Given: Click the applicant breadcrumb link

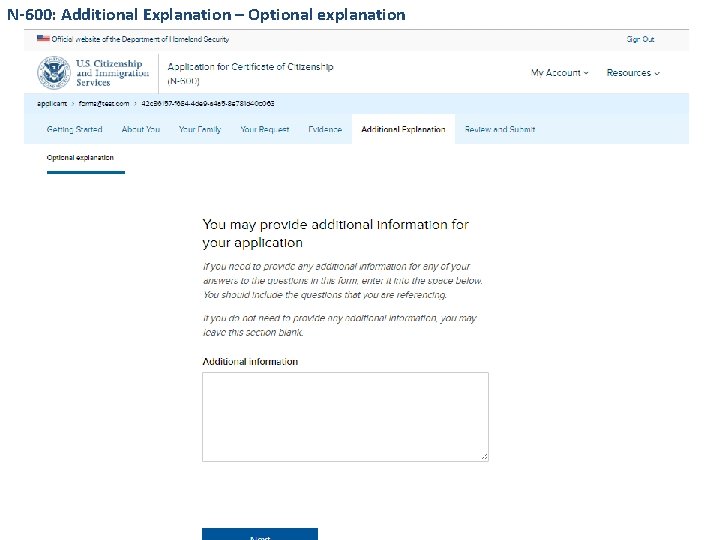Looking at the screenshot, I should tap(52, 104).
